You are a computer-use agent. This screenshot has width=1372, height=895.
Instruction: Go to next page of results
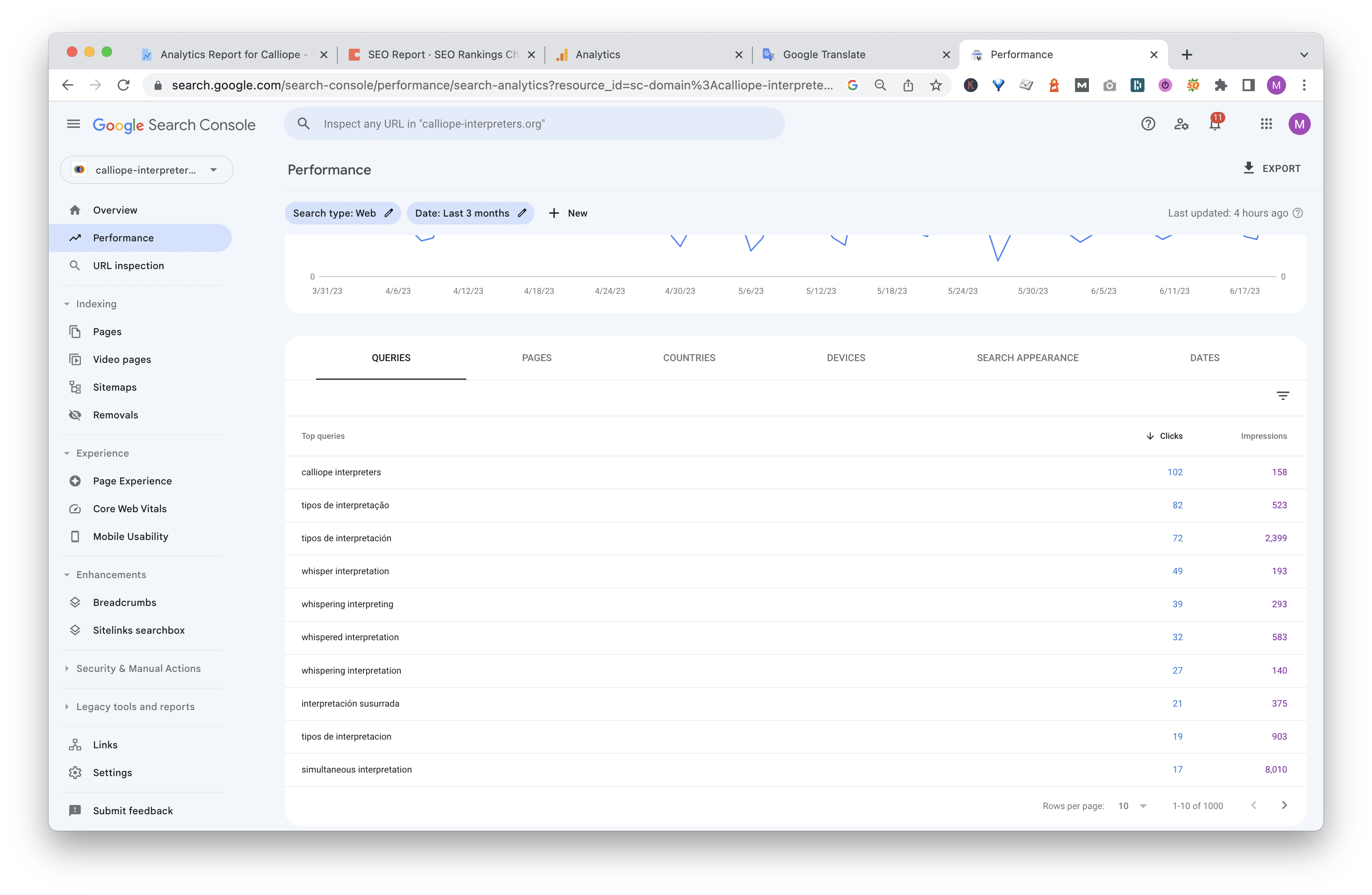coord(1284,805)
